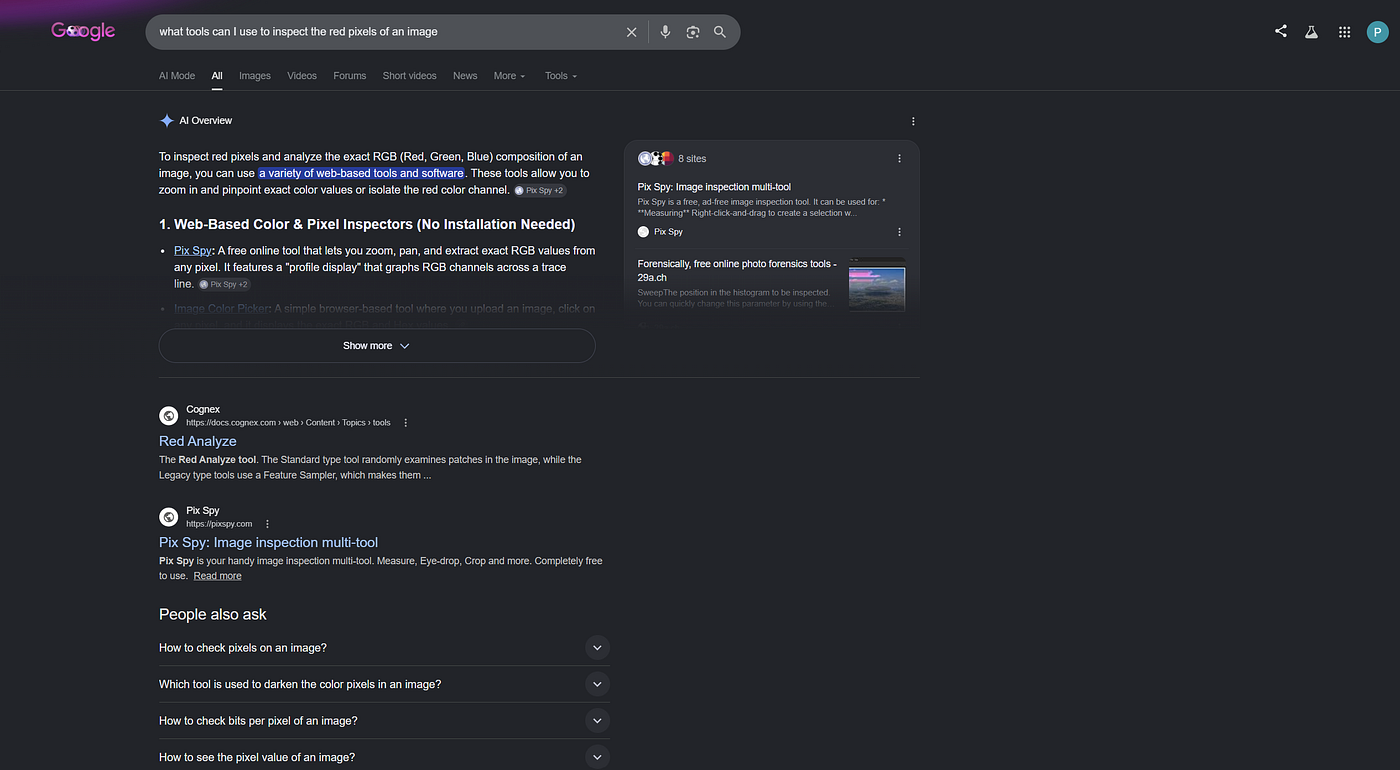The width and height of the screenshot is (1400, 770).
Task: Start voice search with the microphone icon
Action: [665, 32]
